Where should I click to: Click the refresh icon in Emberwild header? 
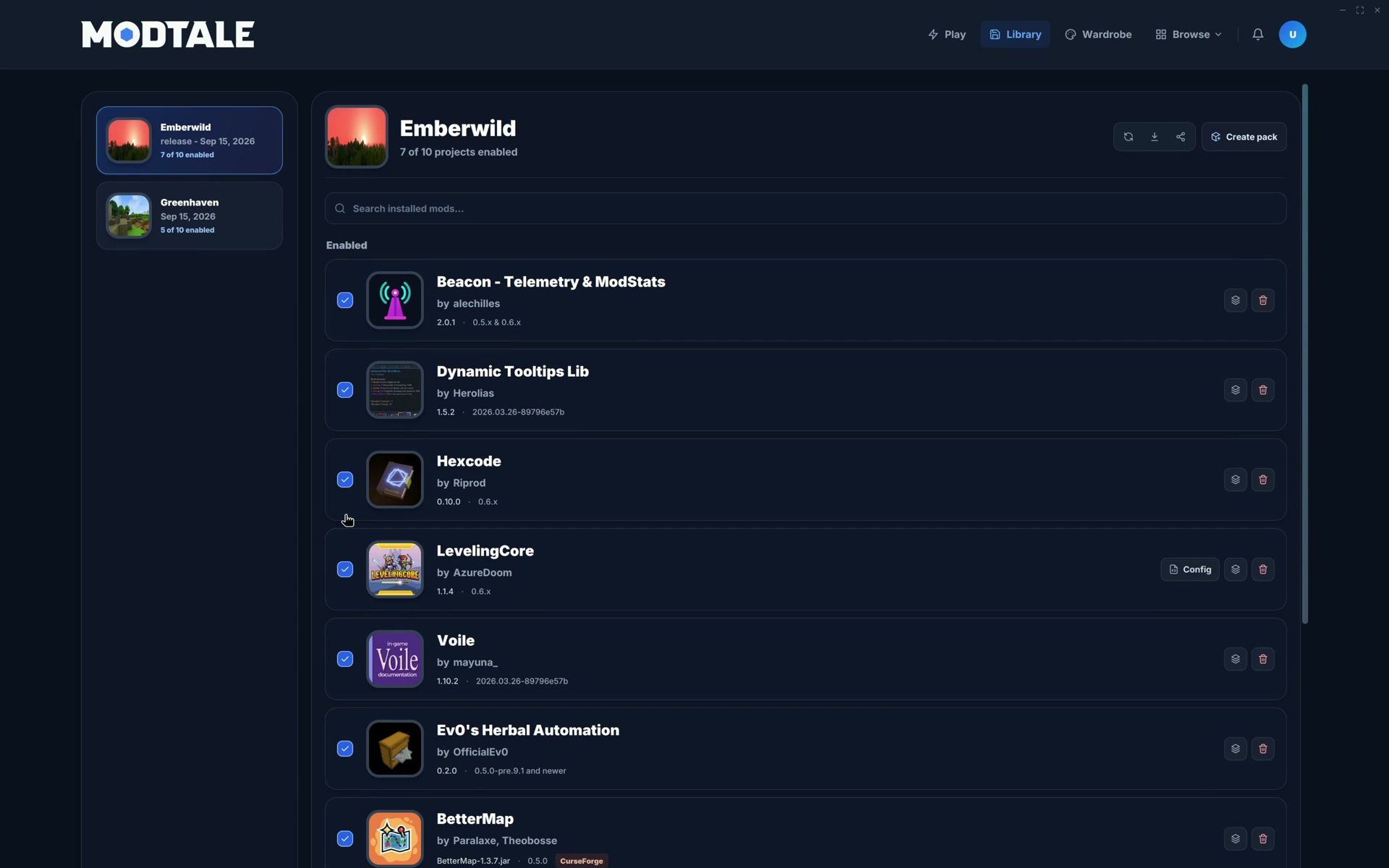click(1128, 137)
